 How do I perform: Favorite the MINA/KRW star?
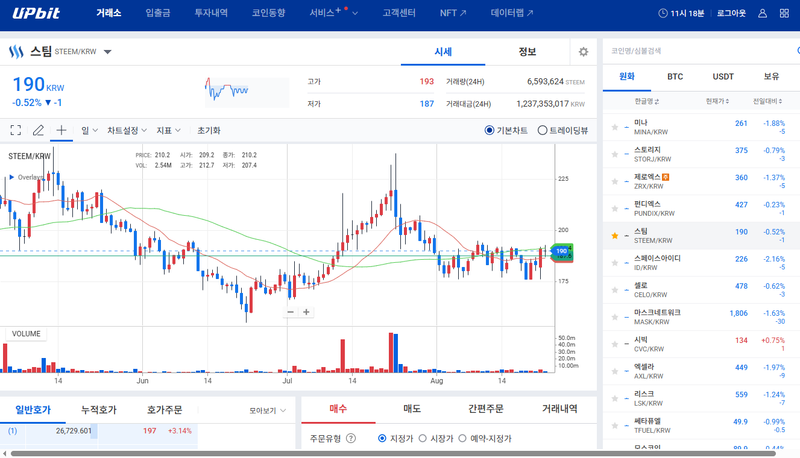point(615,127)
